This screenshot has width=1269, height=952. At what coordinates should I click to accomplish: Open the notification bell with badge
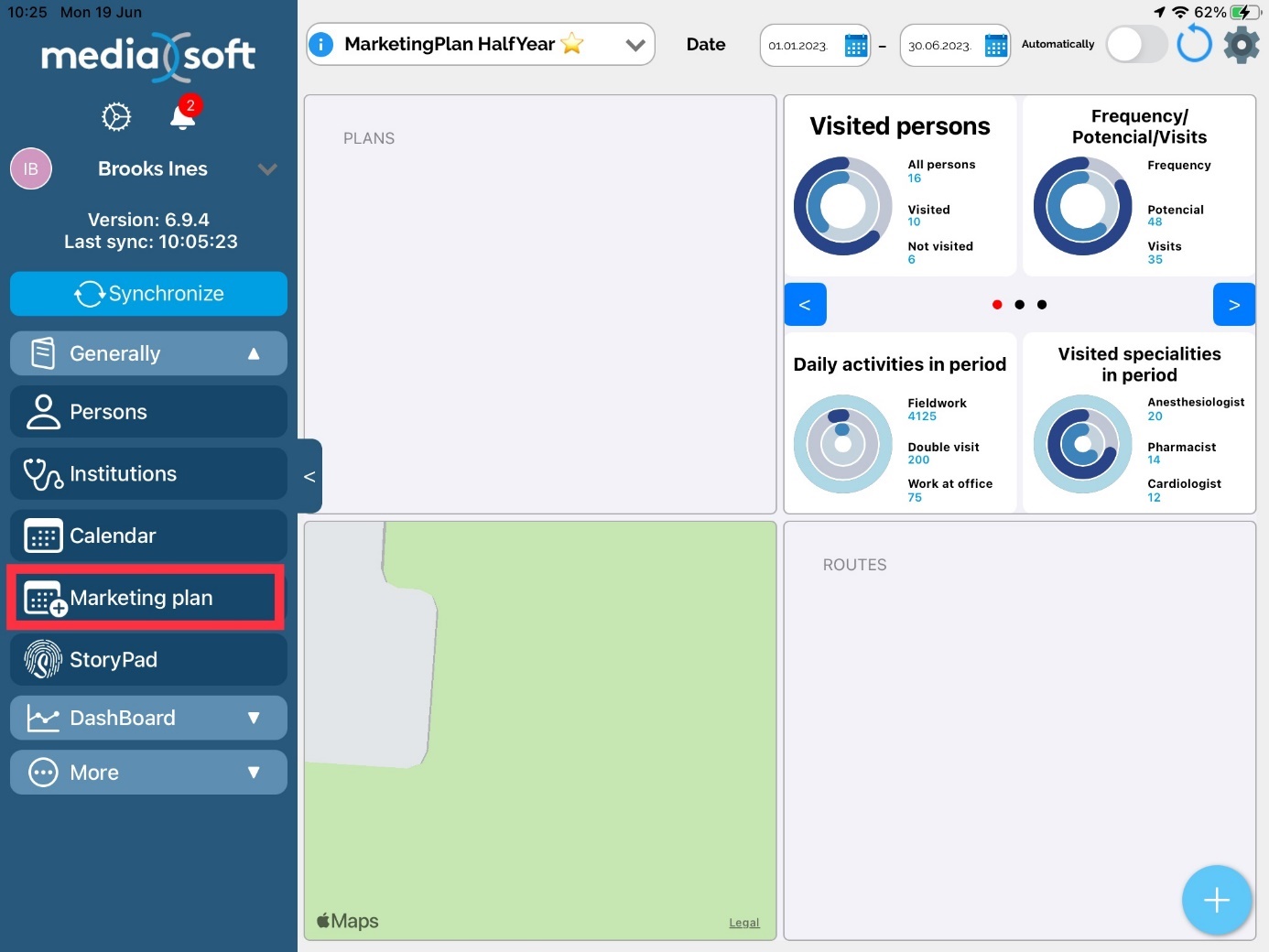pos(183,117)
